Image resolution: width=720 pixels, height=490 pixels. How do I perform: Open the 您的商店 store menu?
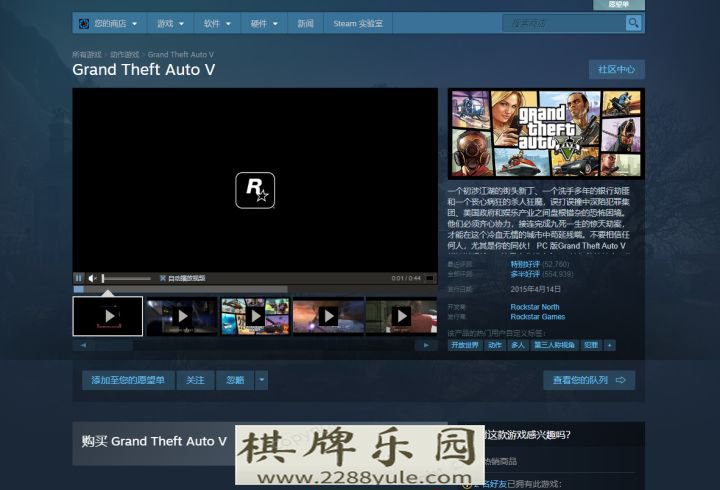click(115, 23)
